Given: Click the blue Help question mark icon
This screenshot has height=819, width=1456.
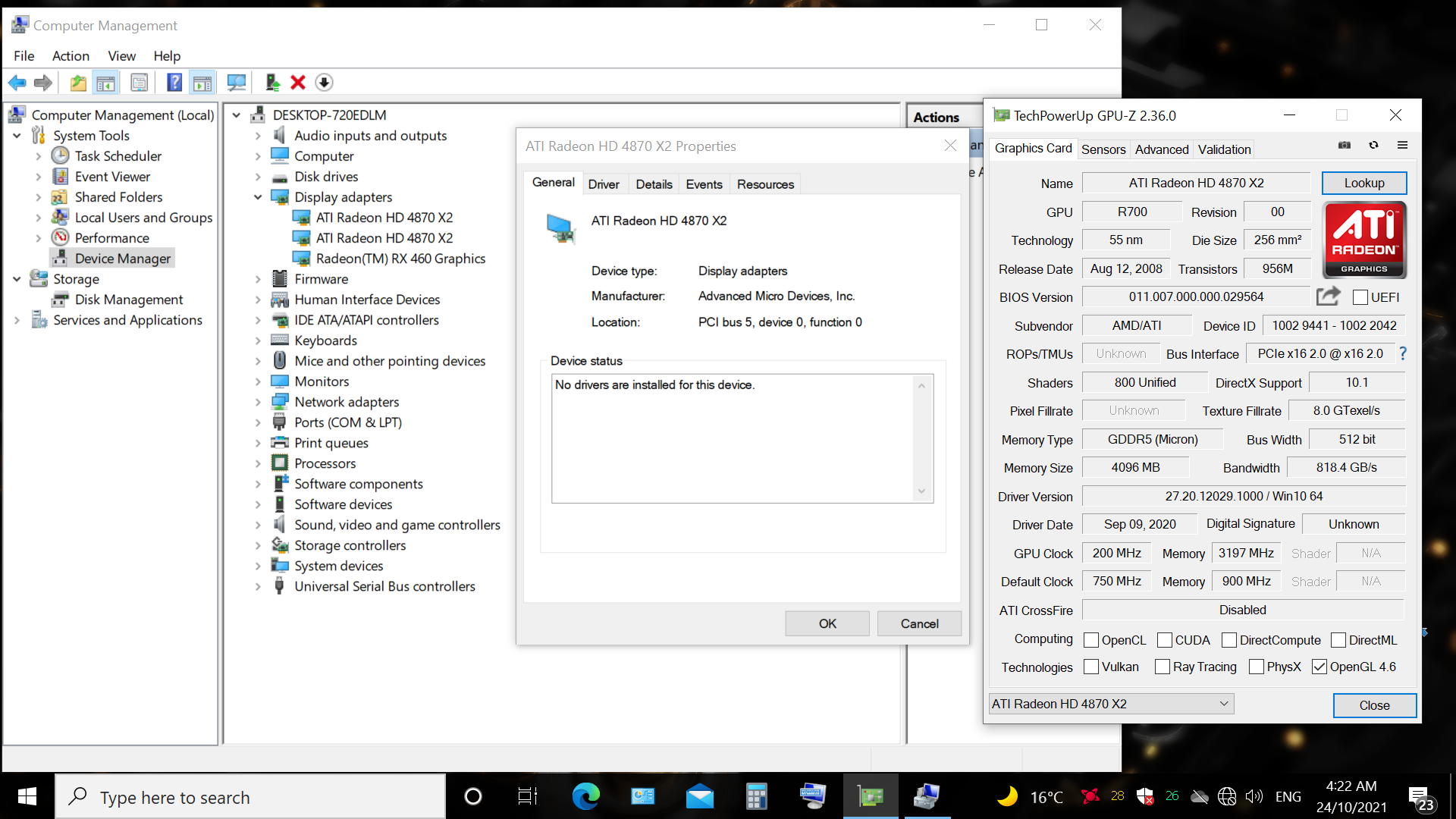Looking at the screenshot, I should click(x=174, y=83).
